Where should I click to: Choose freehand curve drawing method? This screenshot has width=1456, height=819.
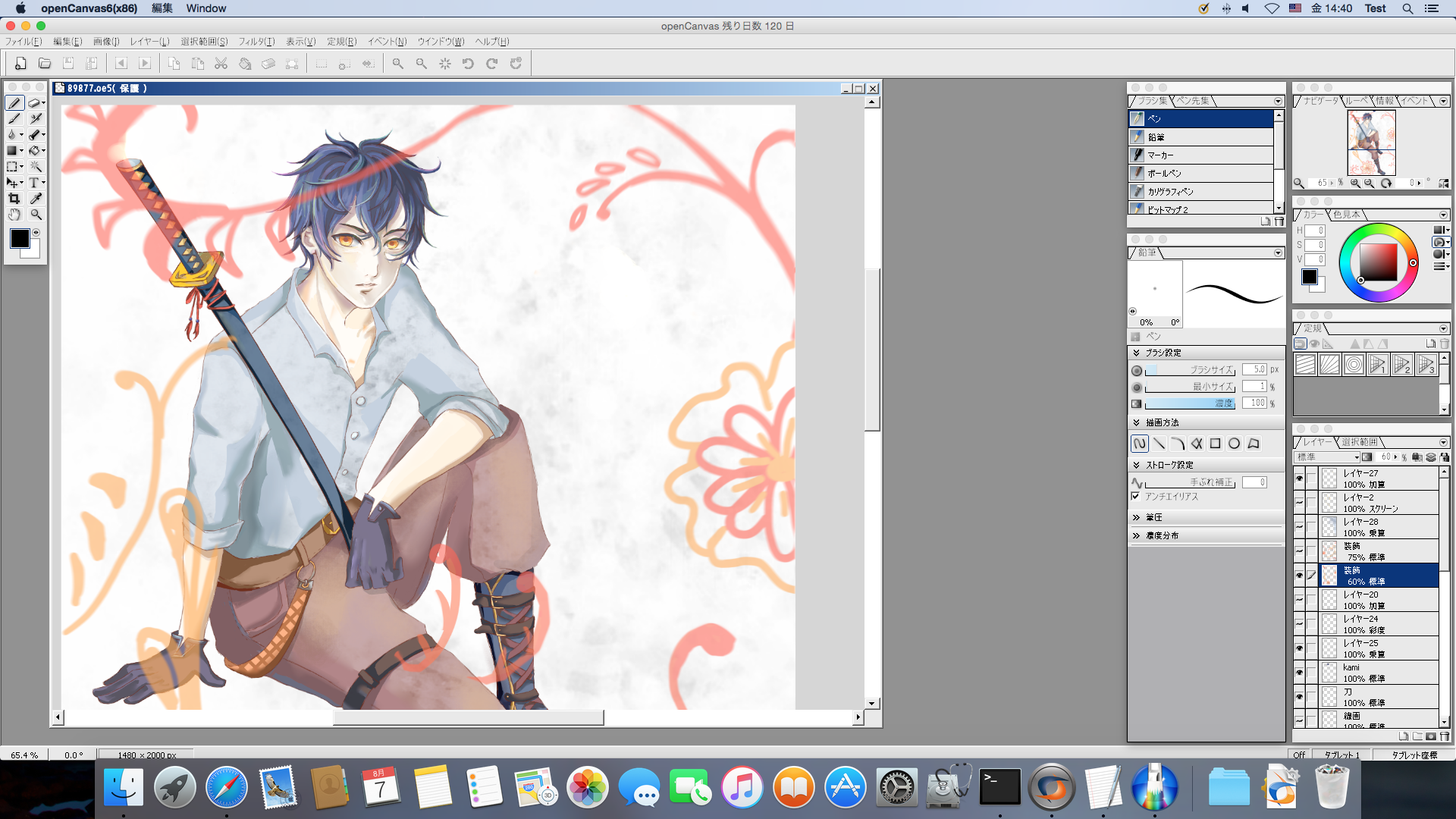(1140, 444)
